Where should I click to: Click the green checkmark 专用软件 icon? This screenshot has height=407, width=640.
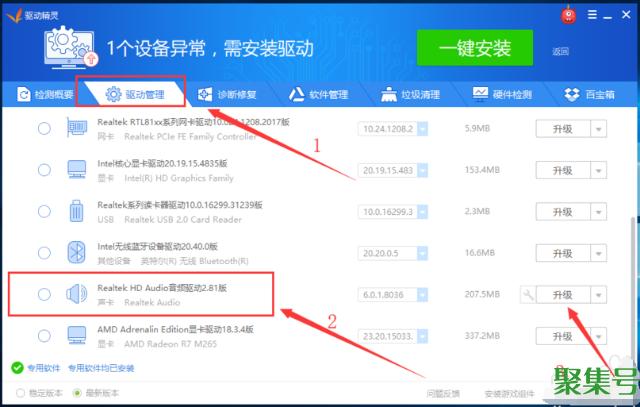[17, 368]
